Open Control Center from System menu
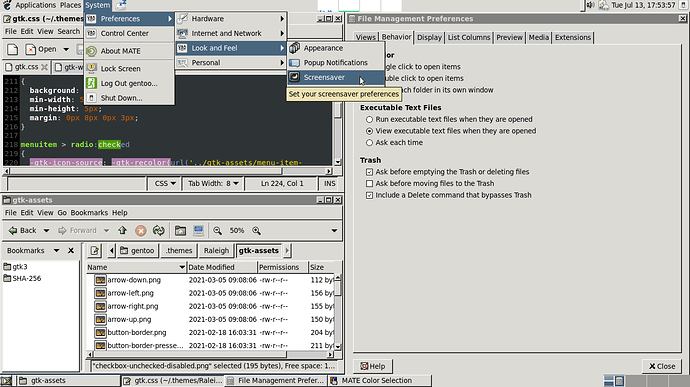This screenshot has height=387, width=690. click(129, 33)
